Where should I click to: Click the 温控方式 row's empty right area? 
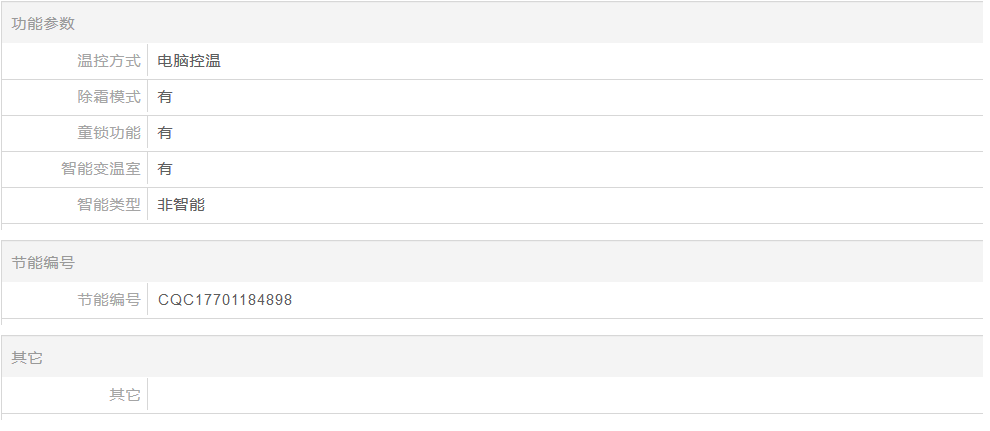(600, 61)
